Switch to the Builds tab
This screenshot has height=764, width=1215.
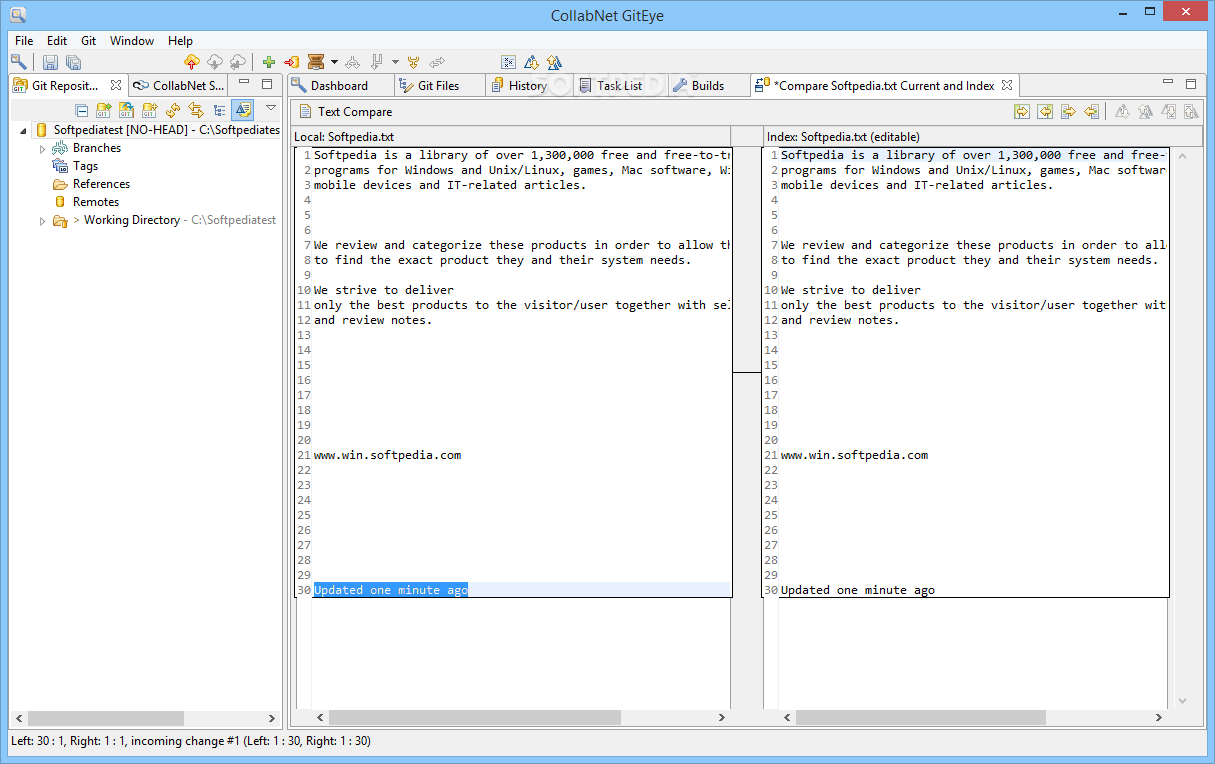pyautogui.click(x=707, y=86)
